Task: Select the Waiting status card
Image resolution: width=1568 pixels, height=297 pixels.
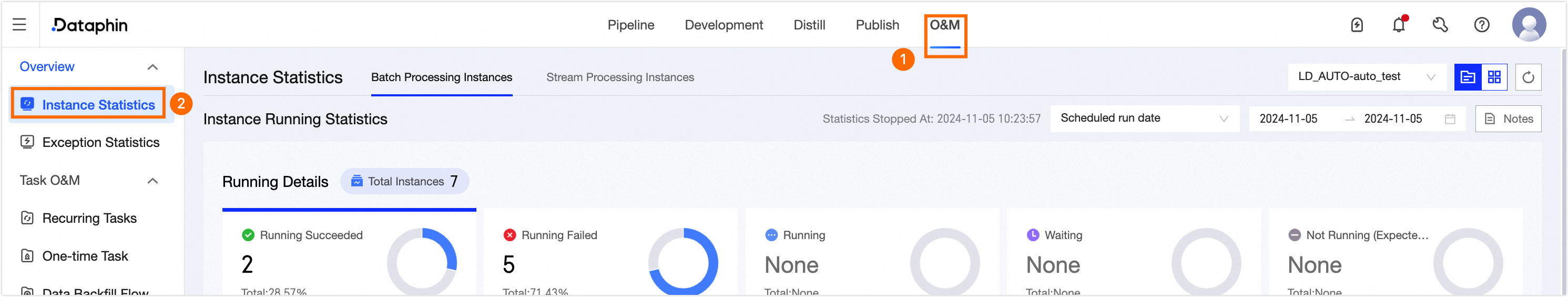Action: click(x=1133, y=251)
